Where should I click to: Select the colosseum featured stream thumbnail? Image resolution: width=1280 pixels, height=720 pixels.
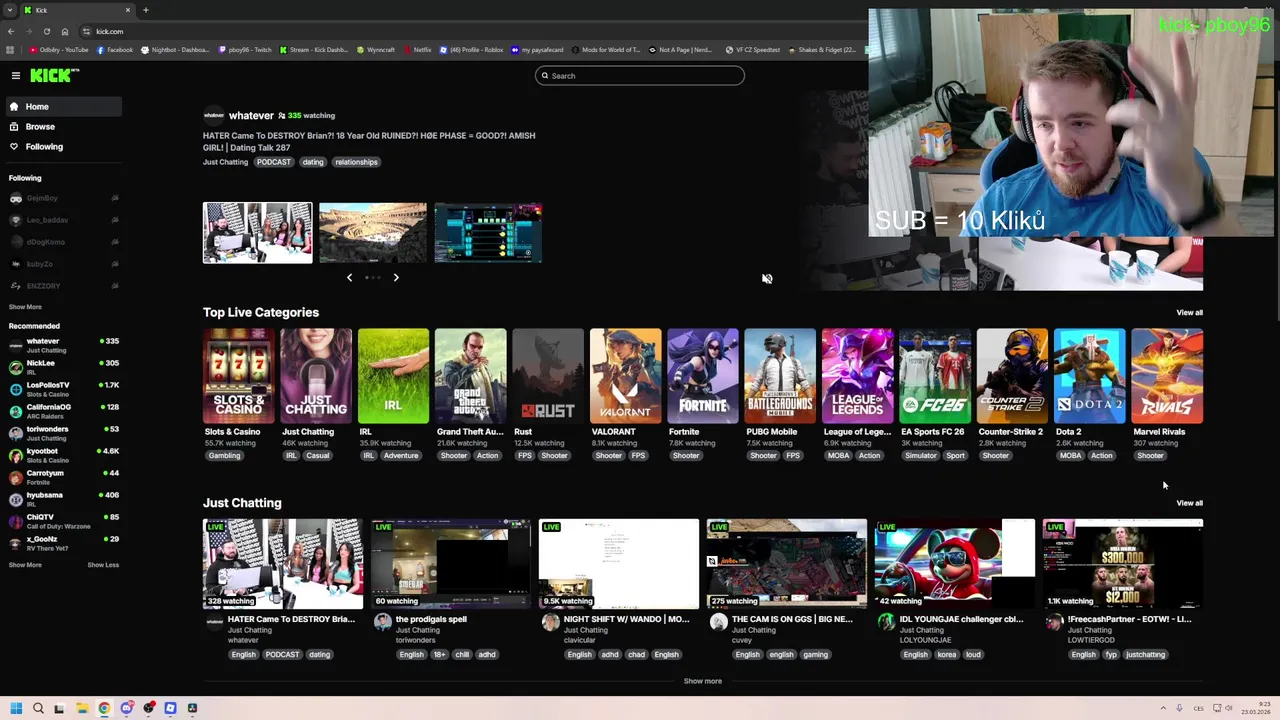pyautogui.click(x=373, y=233)
